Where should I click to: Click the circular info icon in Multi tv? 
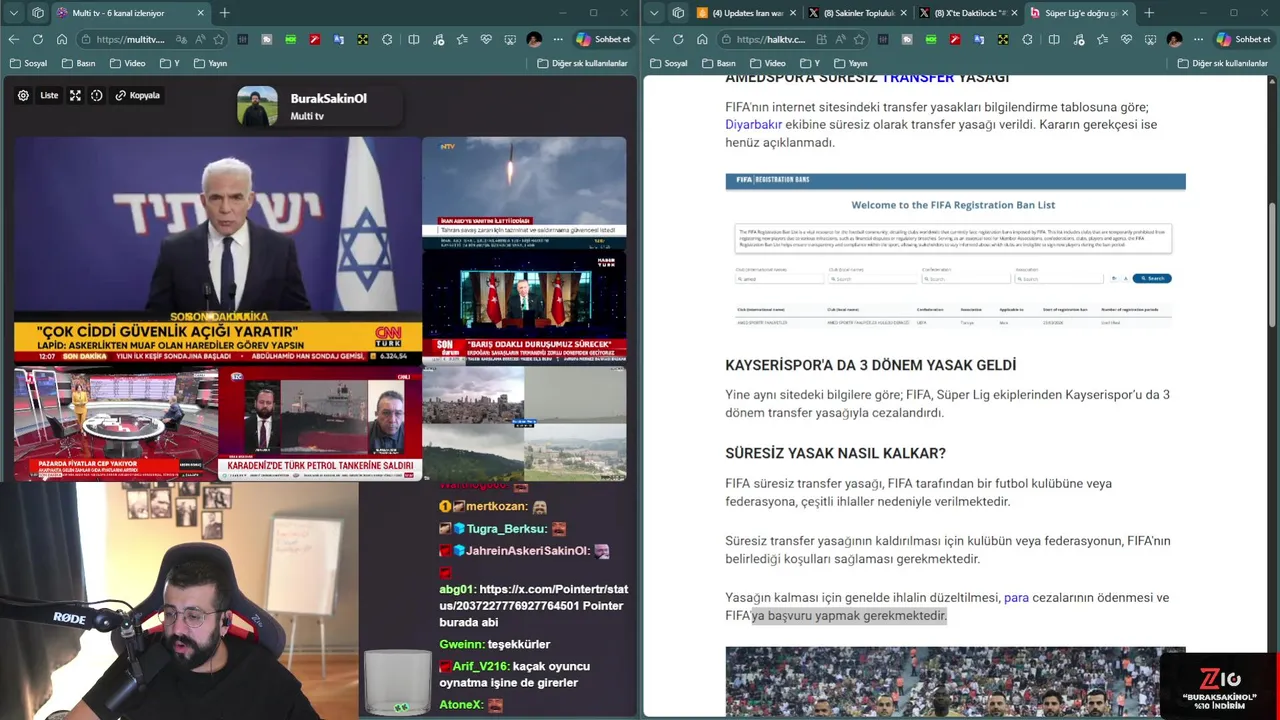97,96
